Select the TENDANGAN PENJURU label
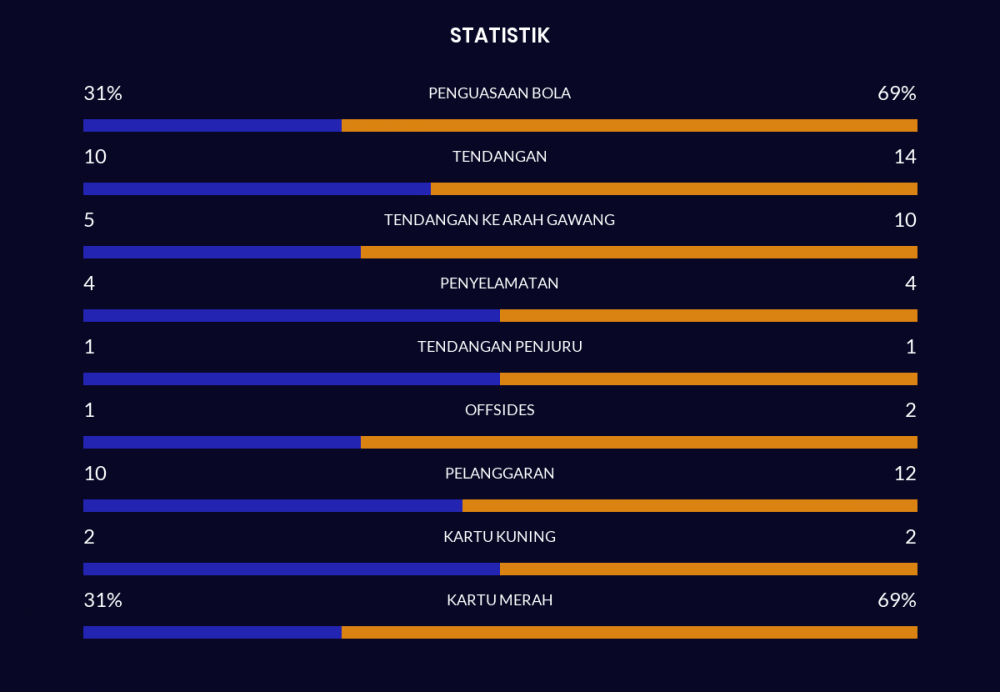This screenshot has height=692, width=1000. (499, 347)
